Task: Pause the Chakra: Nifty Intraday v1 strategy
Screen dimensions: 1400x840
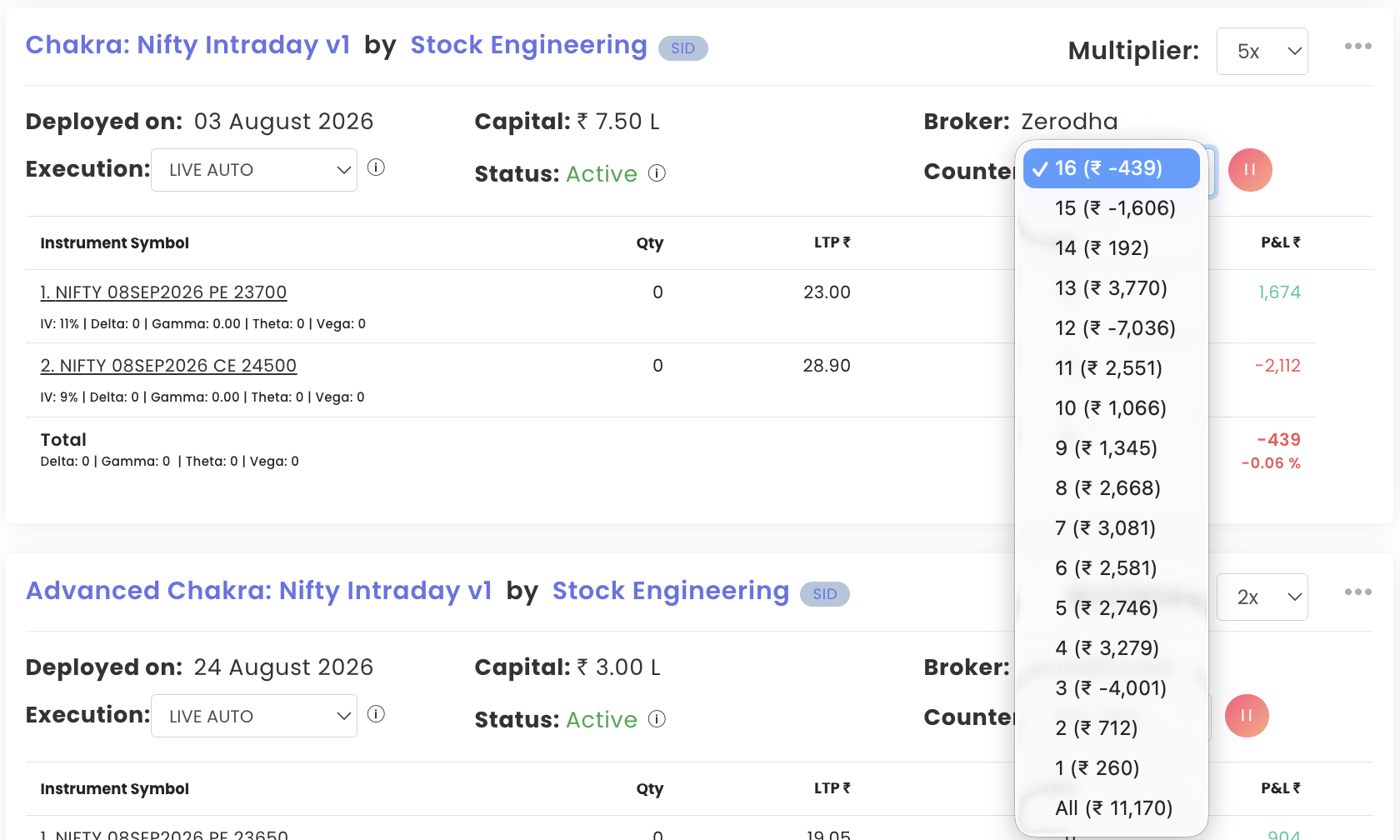Action: pyautogui.click(x=1250, y=170)
